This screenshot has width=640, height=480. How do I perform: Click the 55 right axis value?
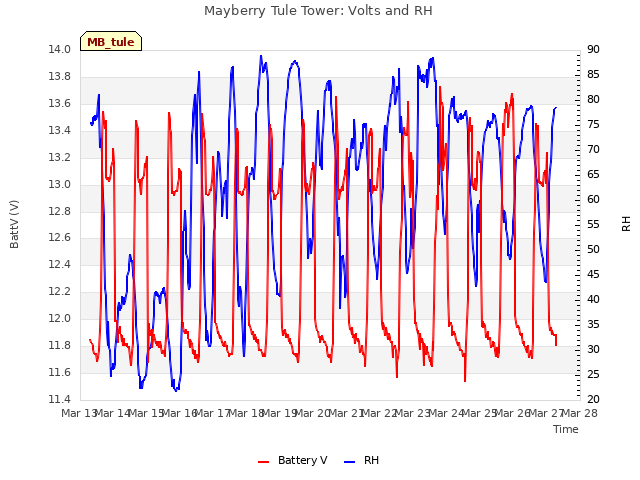point(593,224)
